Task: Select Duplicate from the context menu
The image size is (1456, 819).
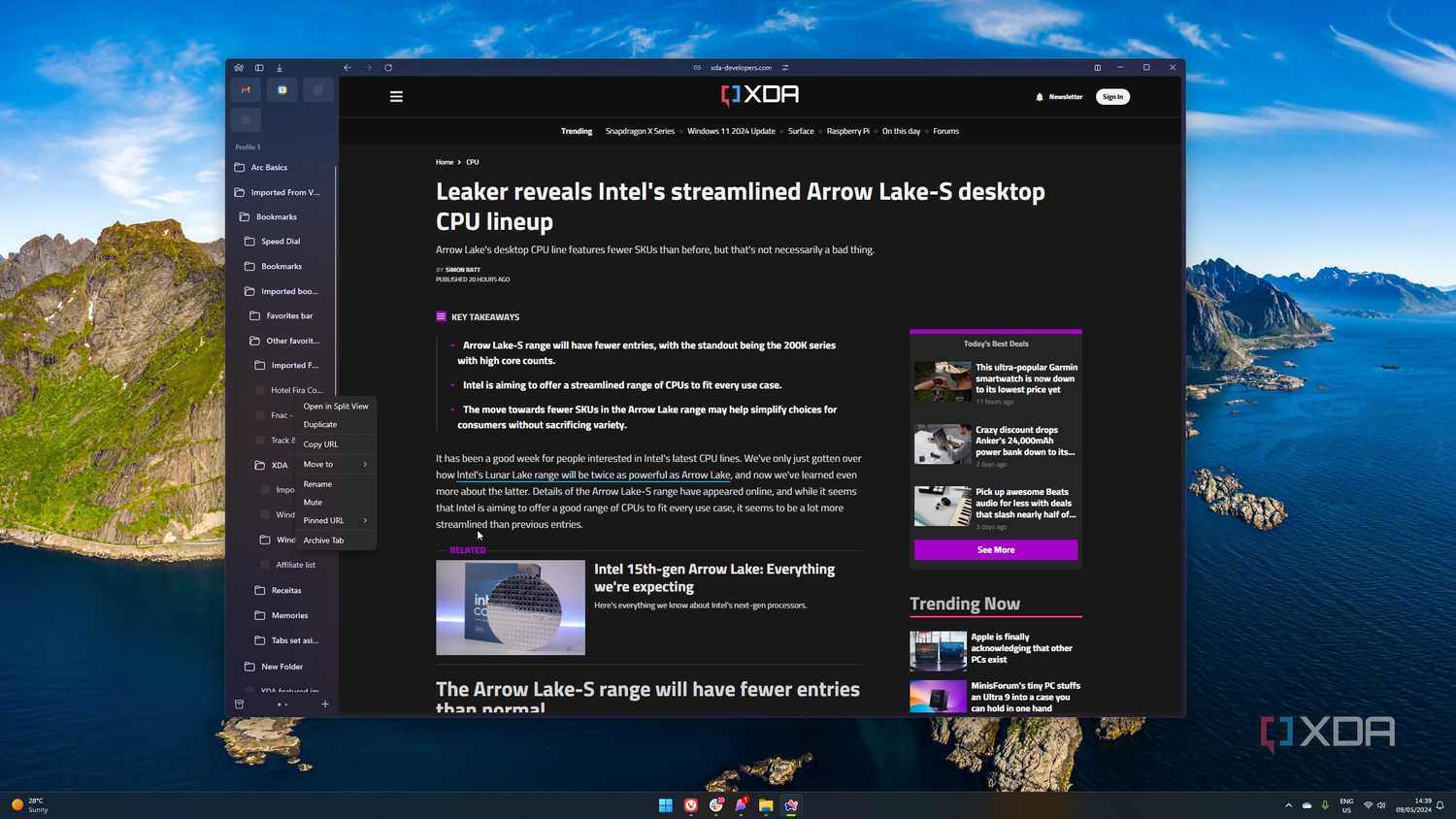Action: pos(336,424)
